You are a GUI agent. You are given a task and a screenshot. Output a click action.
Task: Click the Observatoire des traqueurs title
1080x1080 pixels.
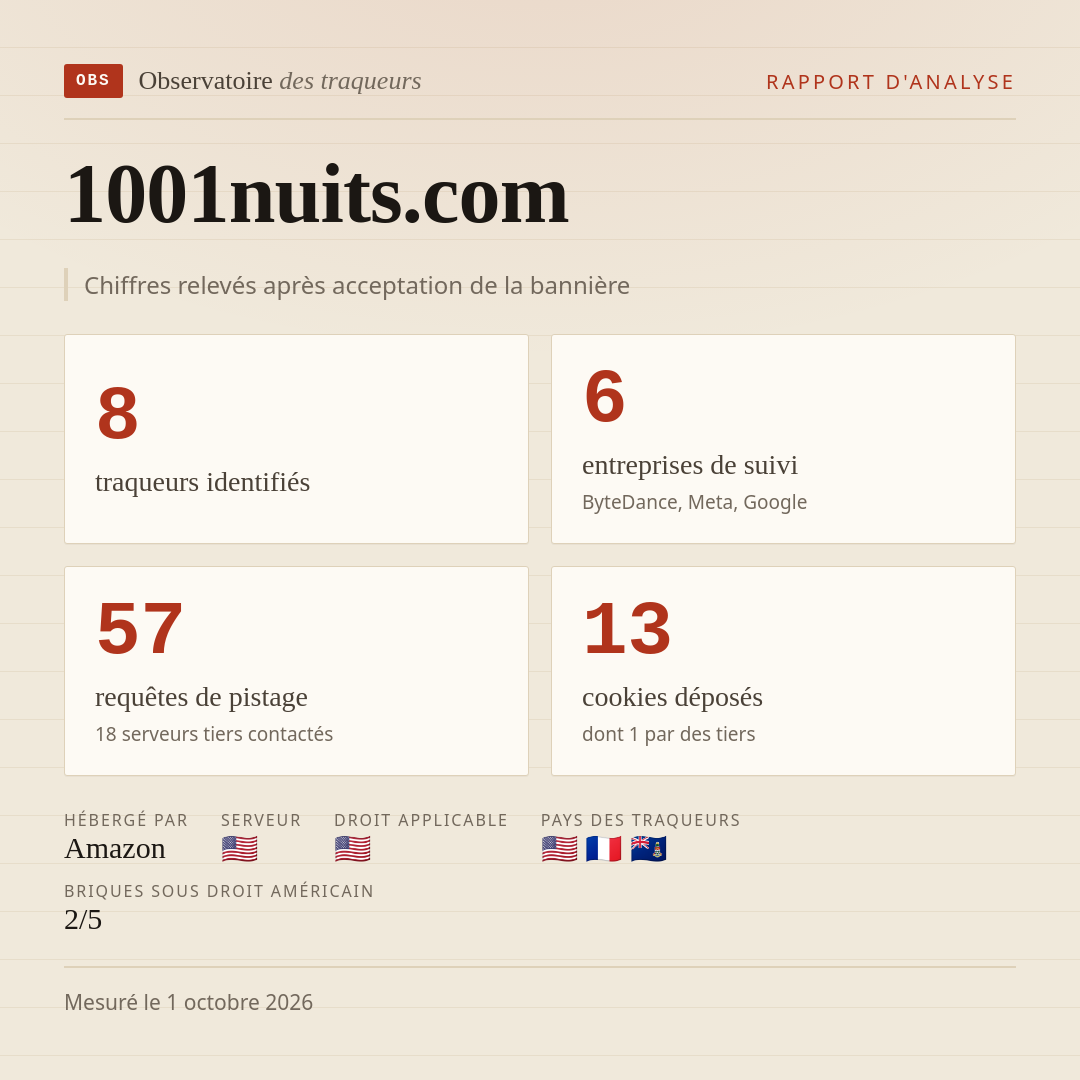click(280, 81)
